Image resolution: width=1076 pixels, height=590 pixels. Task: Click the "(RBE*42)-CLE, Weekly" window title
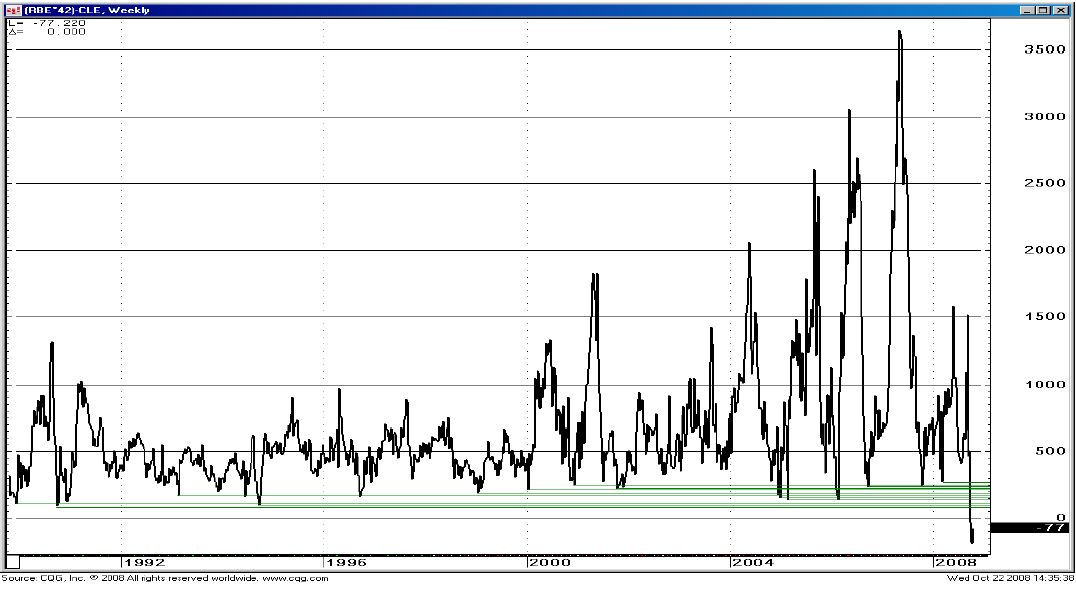point(87,10)
